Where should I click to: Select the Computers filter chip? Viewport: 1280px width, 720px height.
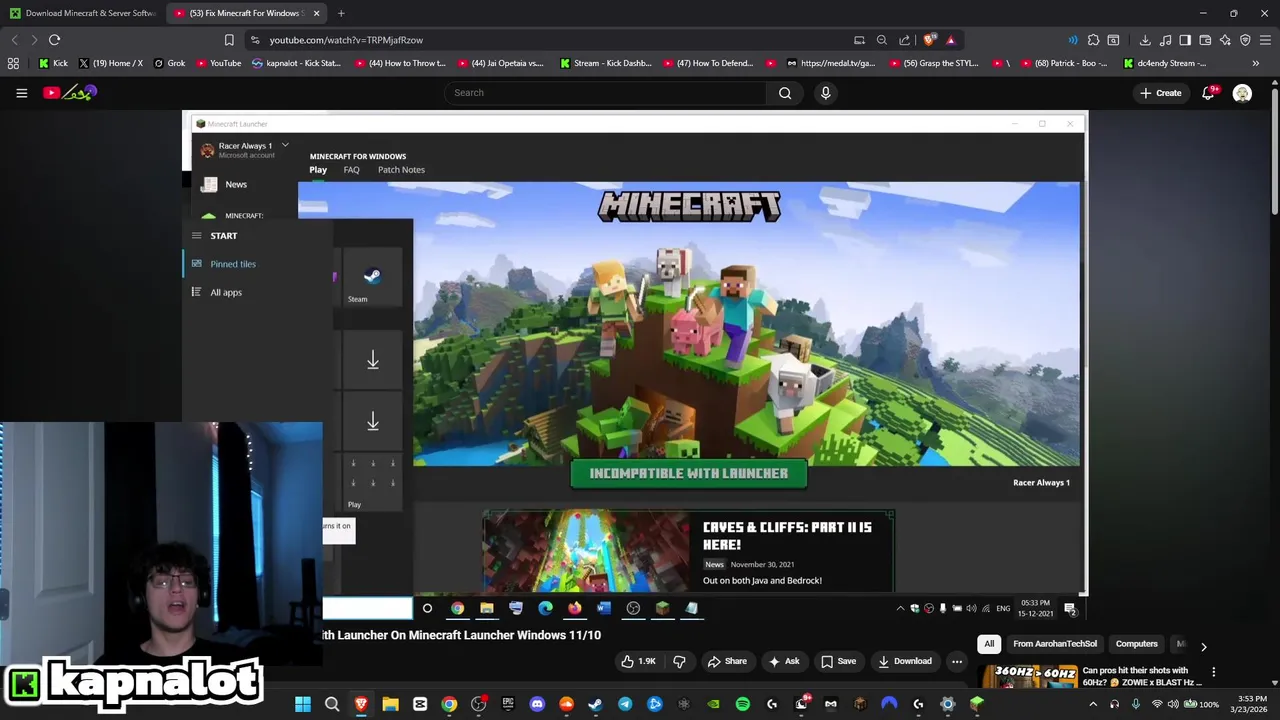tap(1136, 644)
